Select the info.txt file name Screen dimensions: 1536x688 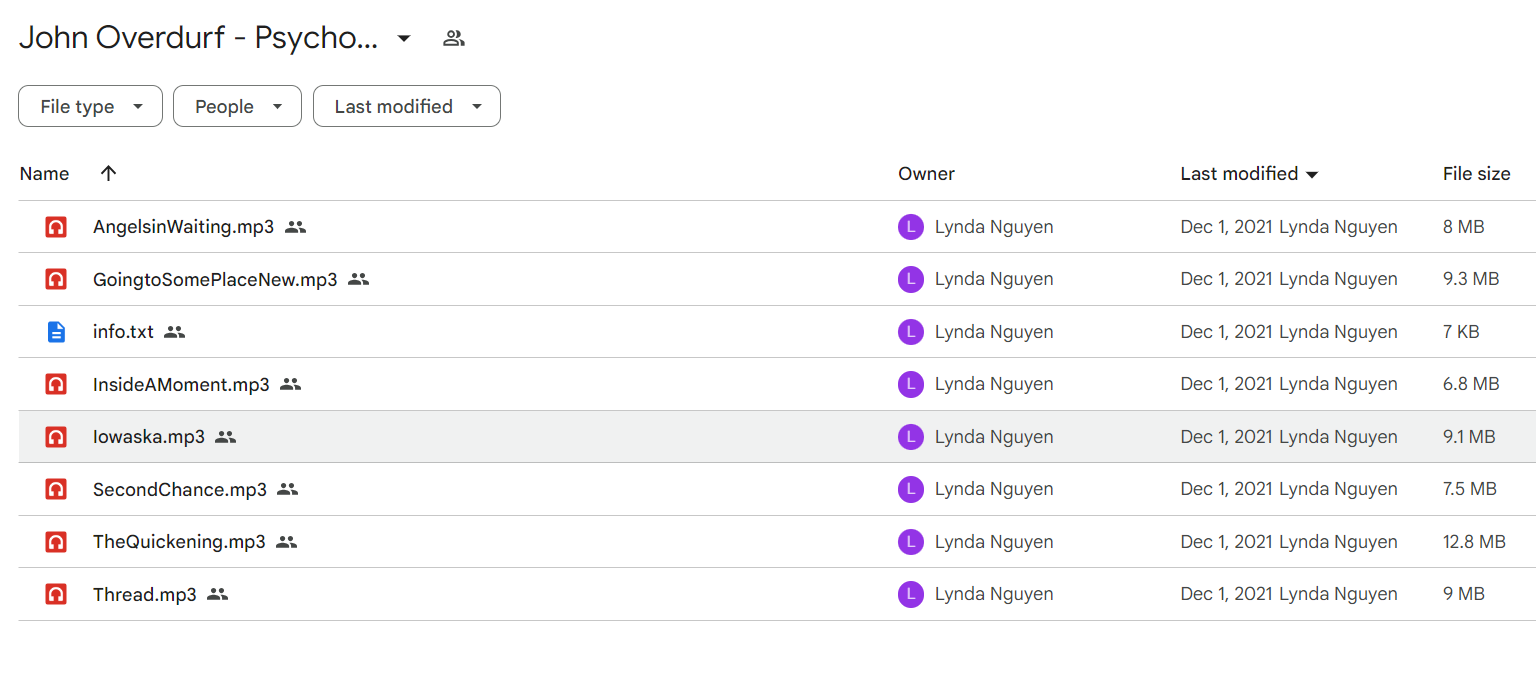[x=123, y=332]
